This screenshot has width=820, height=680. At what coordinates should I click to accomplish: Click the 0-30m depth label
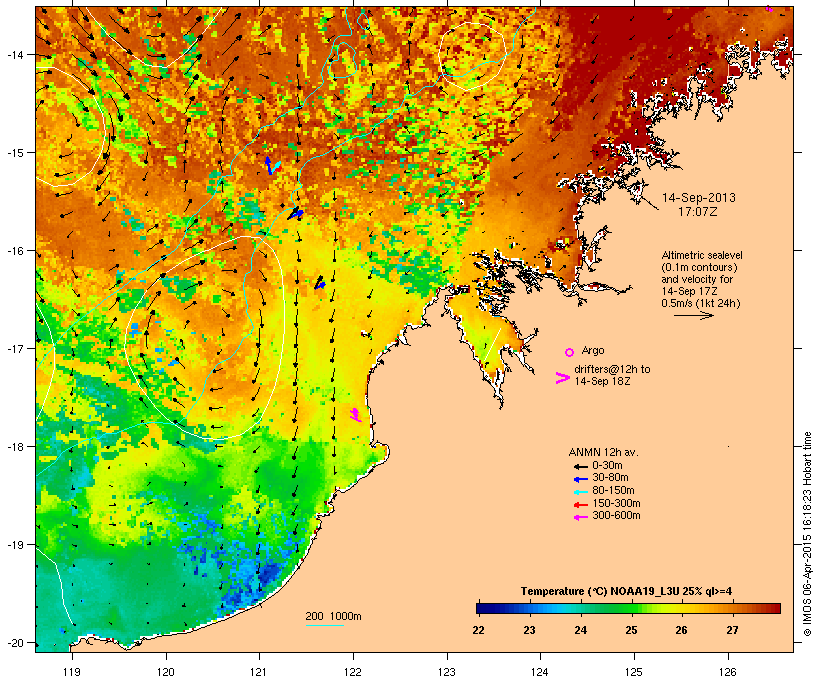pyautogui.click(x=607, y=466)
